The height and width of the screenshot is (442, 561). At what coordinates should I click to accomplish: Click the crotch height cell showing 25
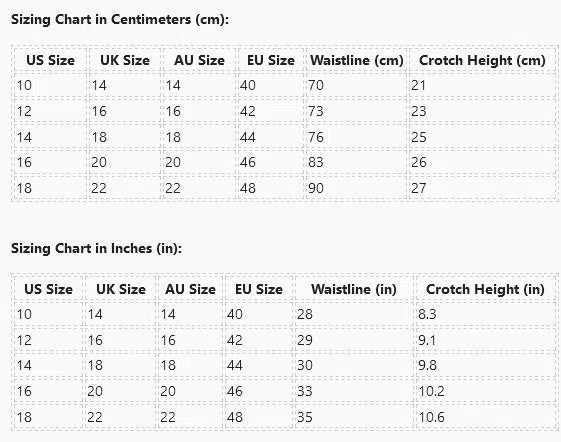[x=482, y=137]
